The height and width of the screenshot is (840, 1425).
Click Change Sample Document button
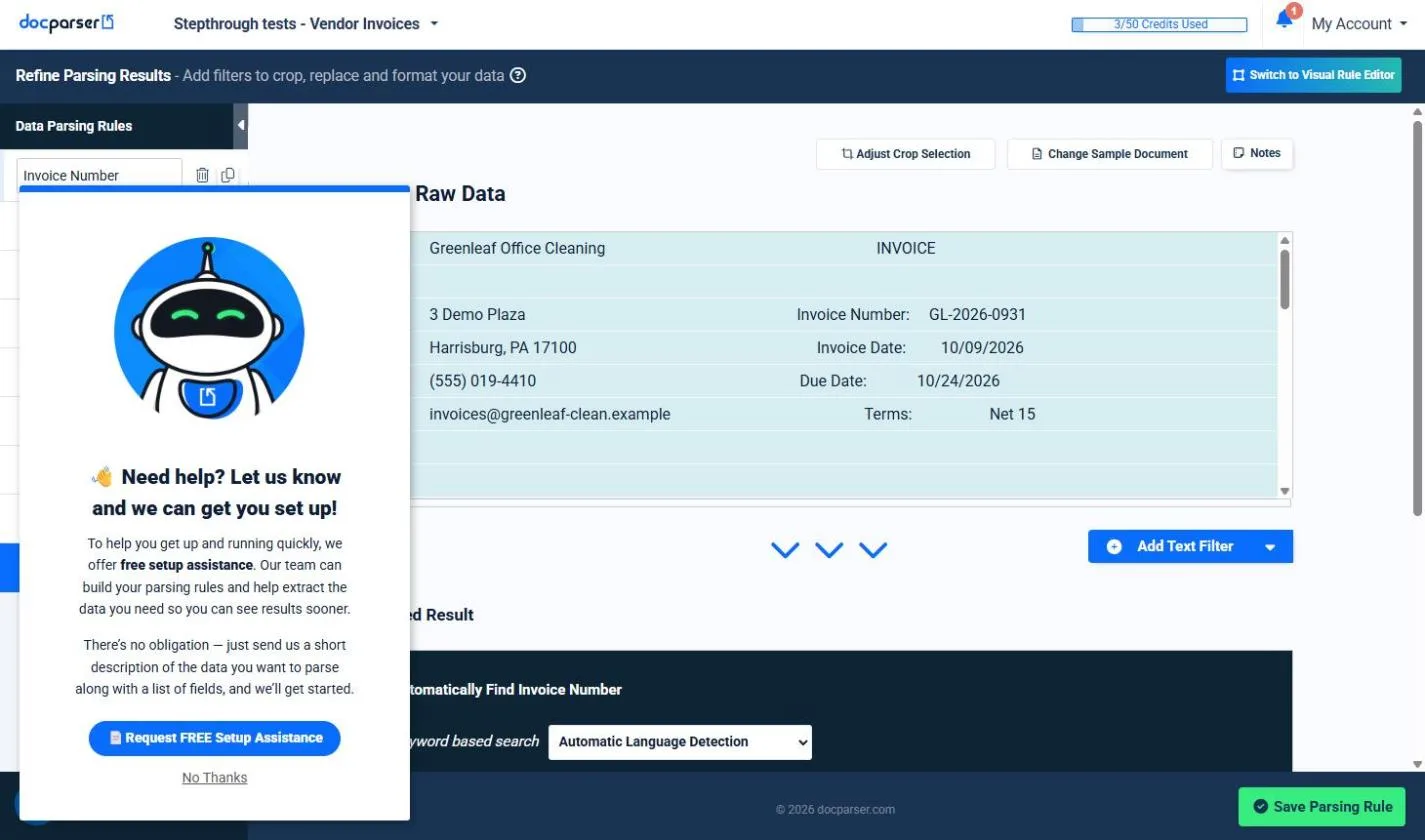(x=1110, y=154)
